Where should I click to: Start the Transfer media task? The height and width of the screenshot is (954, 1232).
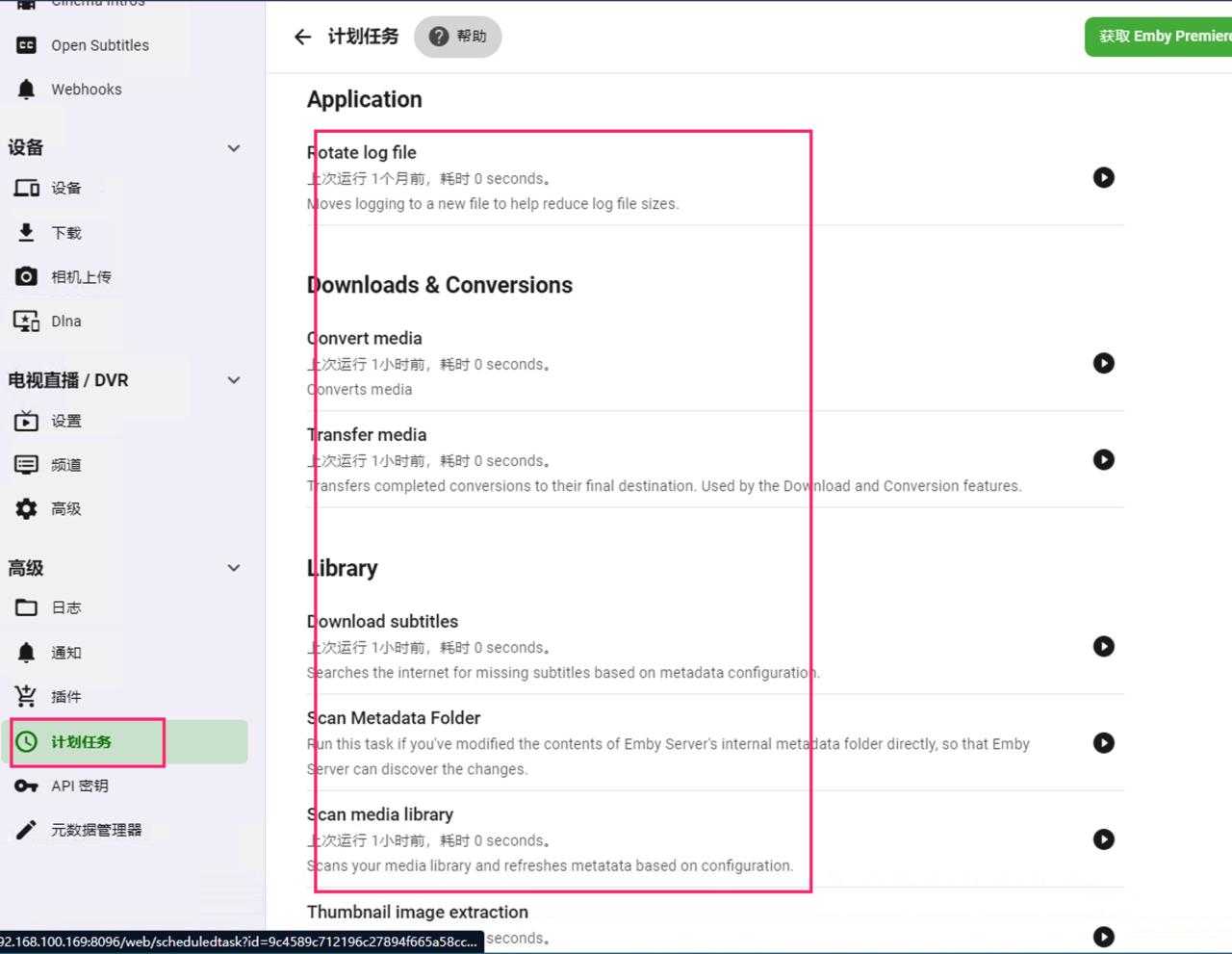click(1103, 459)
